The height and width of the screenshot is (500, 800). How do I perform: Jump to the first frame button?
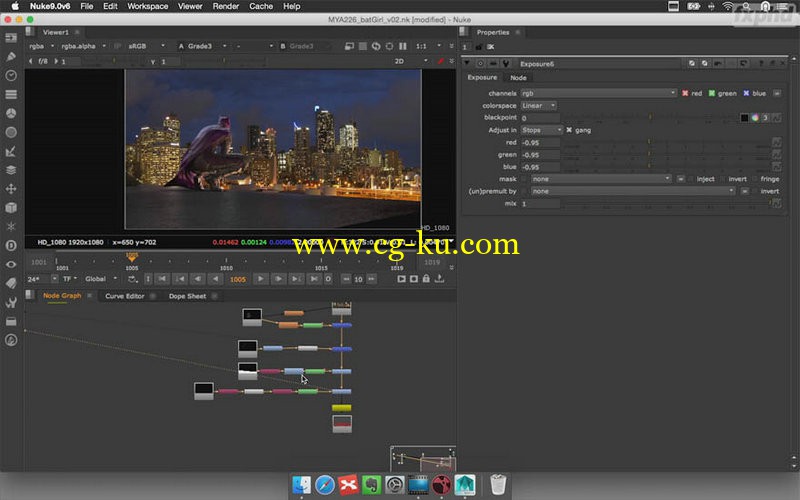(162, 279)
